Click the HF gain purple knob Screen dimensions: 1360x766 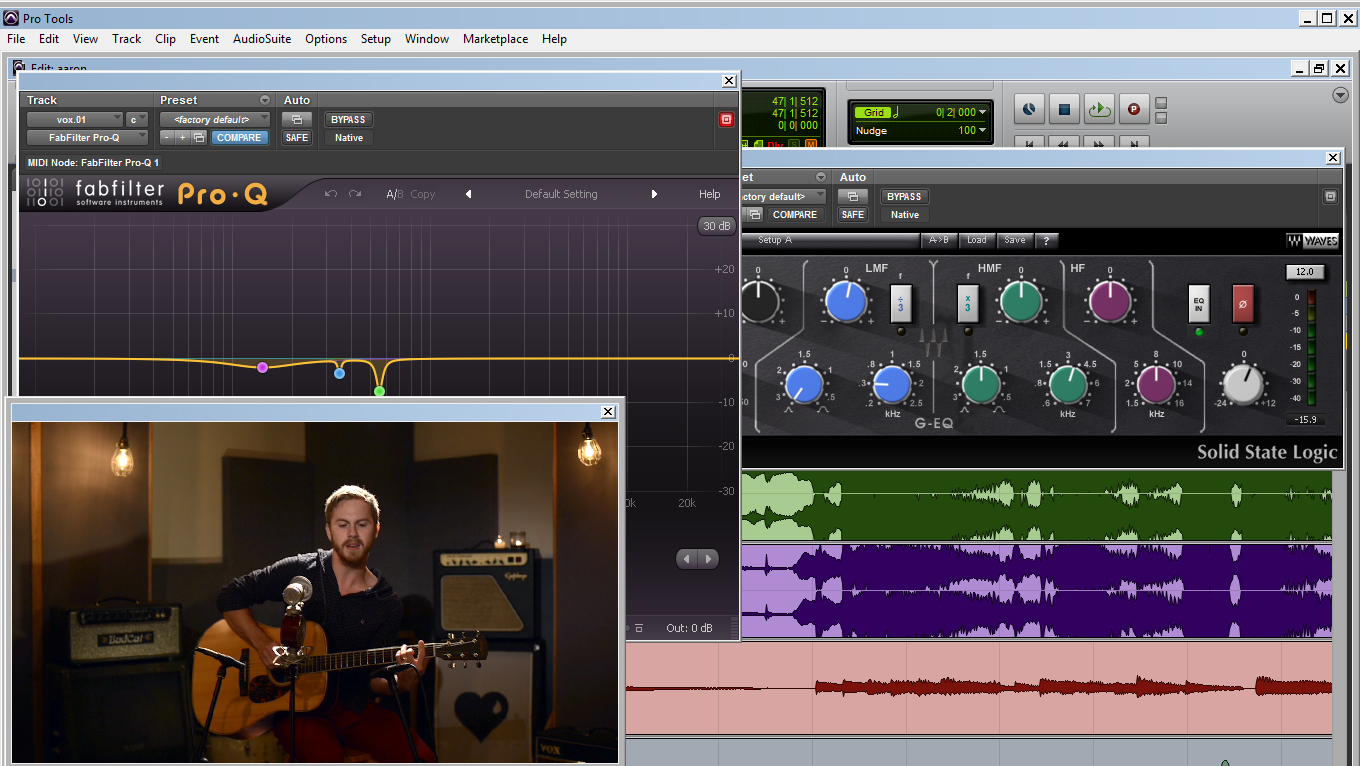click(x=1109, y=301)
